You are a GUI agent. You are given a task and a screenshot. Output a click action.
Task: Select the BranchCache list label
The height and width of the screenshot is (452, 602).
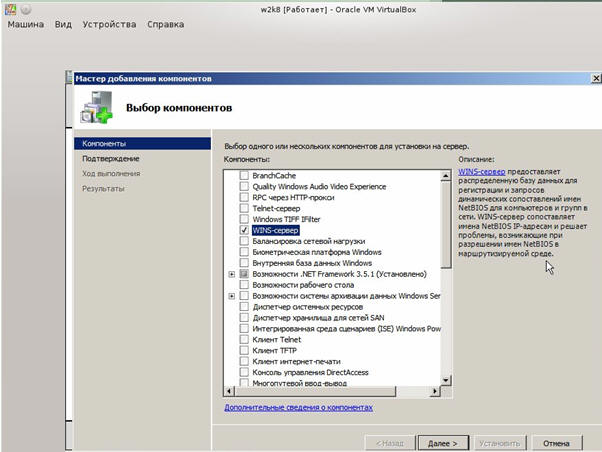[274, 176]
